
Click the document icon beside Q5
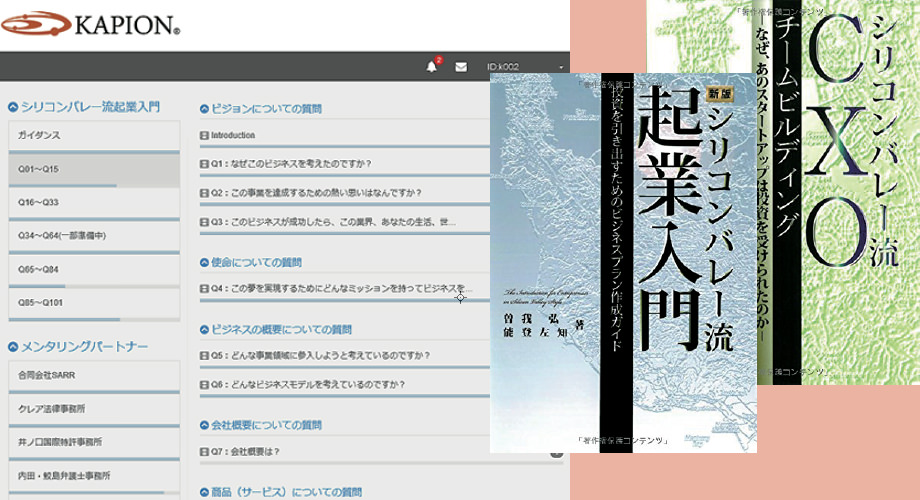tap(204, 356)
